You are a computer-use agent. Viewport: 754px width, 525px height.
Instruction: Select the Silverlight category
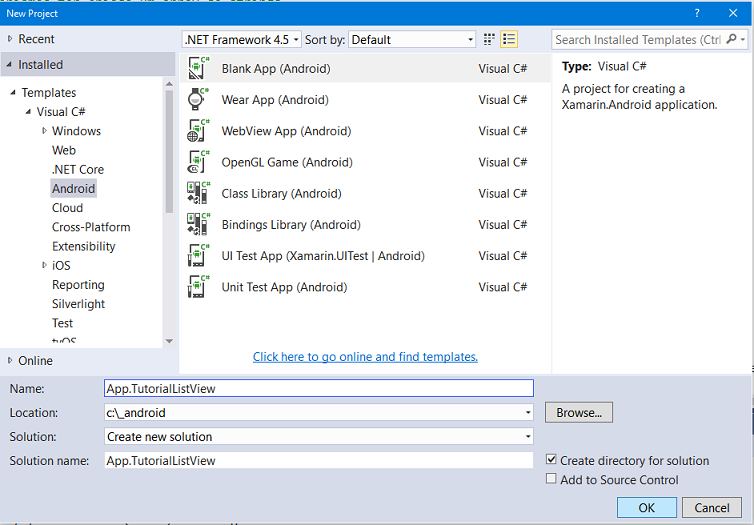click(78, 304)
